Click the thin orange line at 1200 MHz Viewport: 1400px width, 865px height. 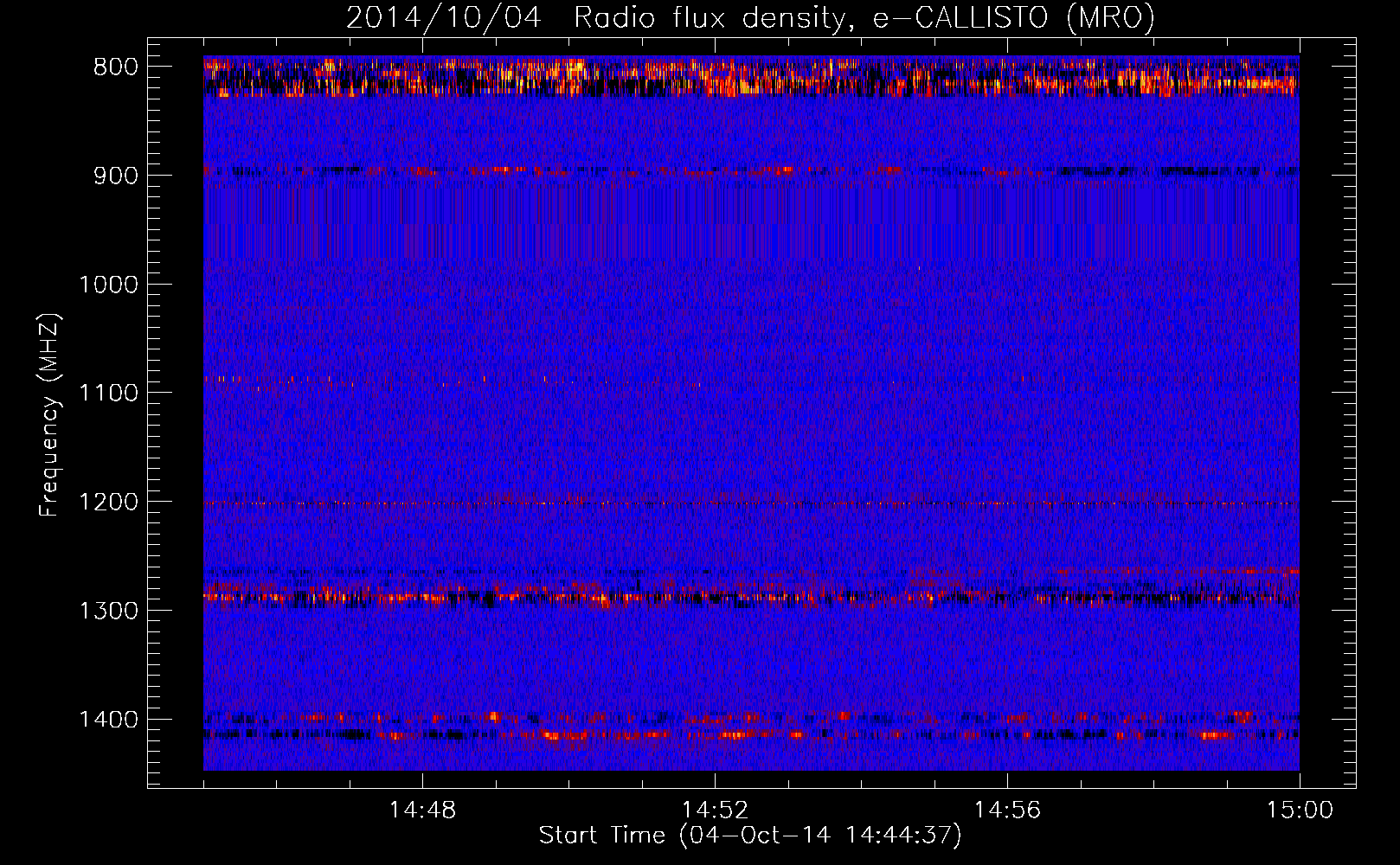click(x=751, y=503)
